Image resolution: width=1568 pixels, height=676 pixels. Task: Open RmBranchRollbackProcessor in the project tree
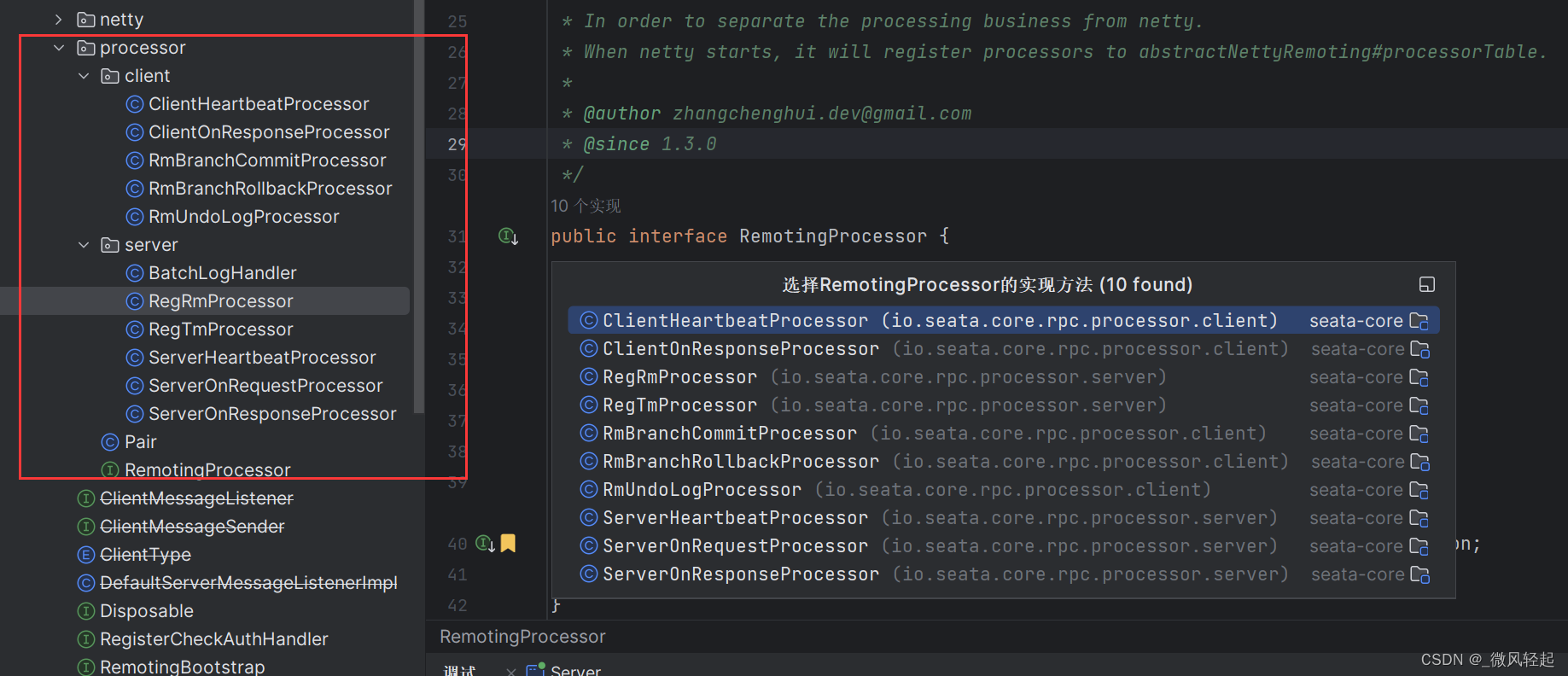point(271,189)
